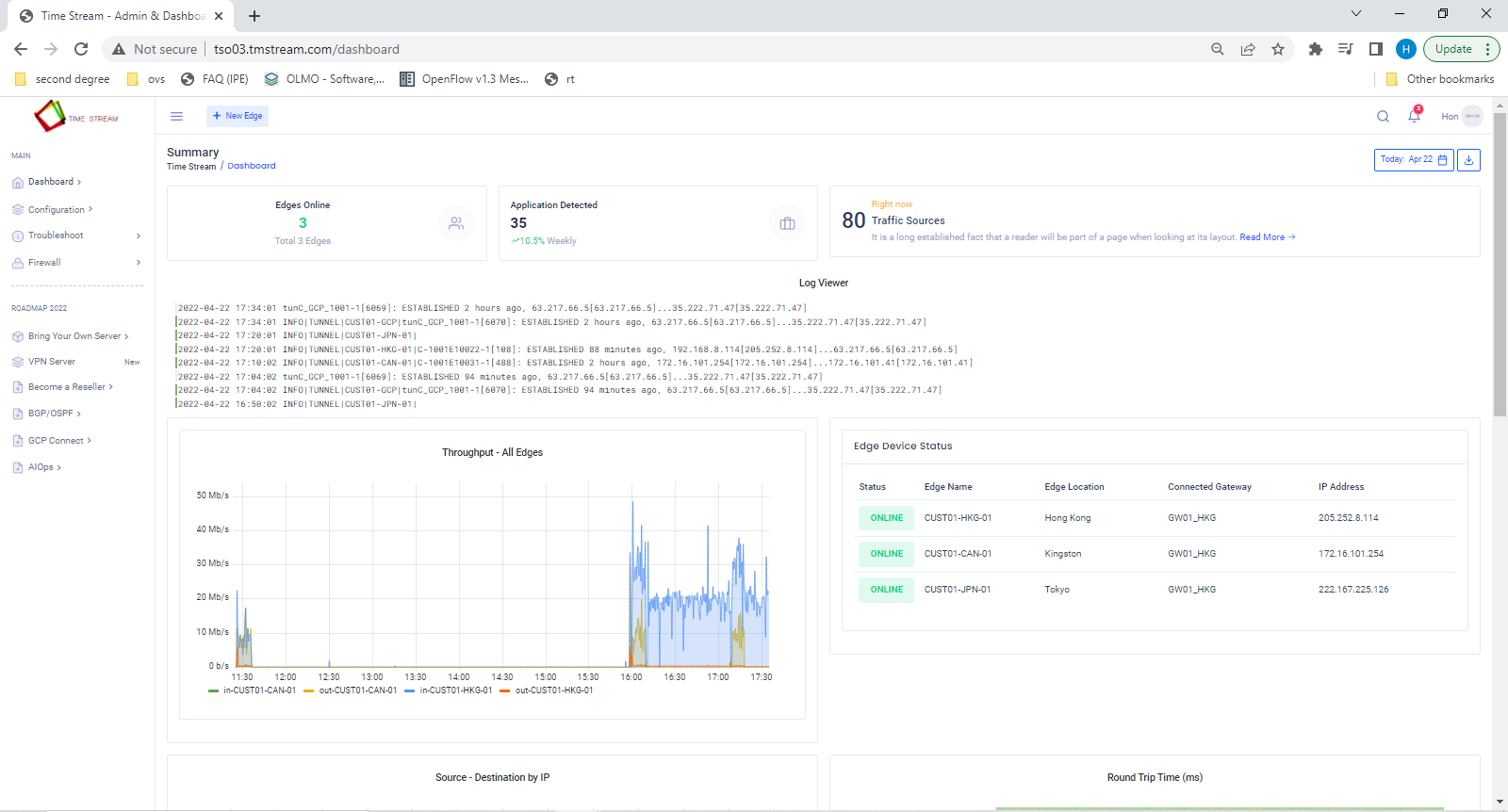The image size is (1508, 812).
Task: Open the notifications bell
Action: pyautogui.click(x=1414, y=116)
